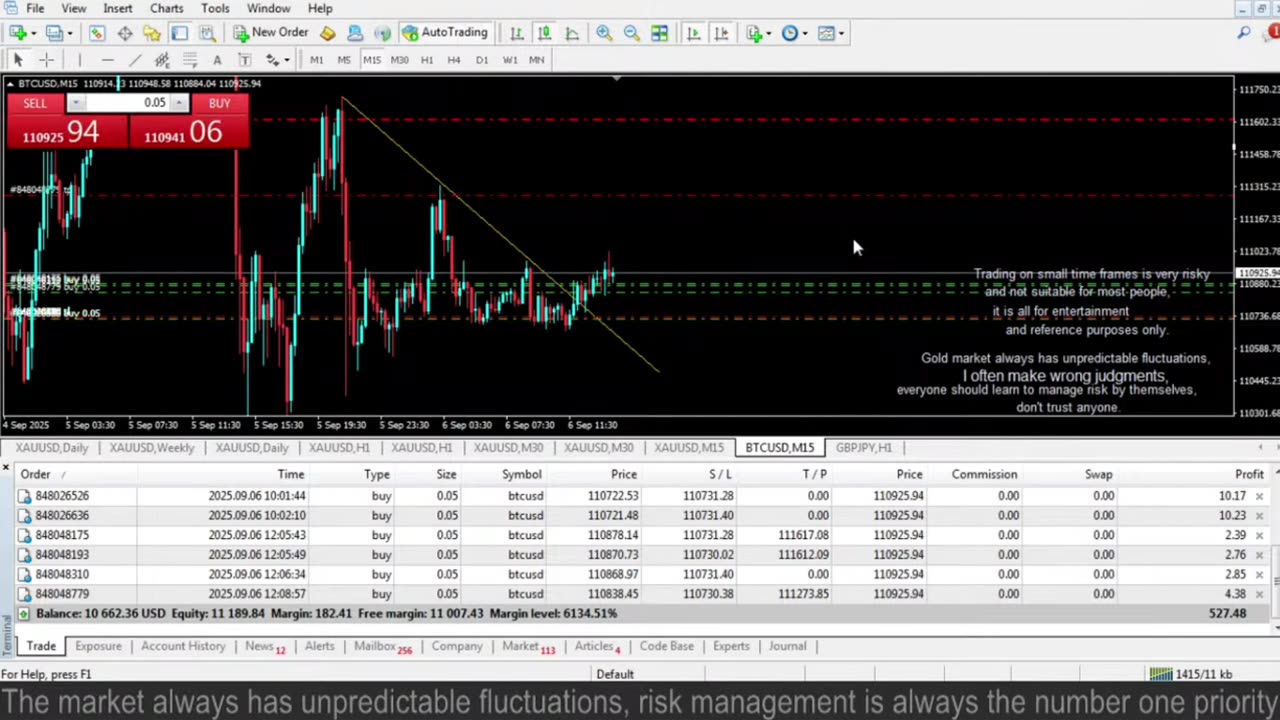This screenshot has width=1280, height=720.
Task: Open the MetaEditor yellow book icon
Action: [328, 33]
